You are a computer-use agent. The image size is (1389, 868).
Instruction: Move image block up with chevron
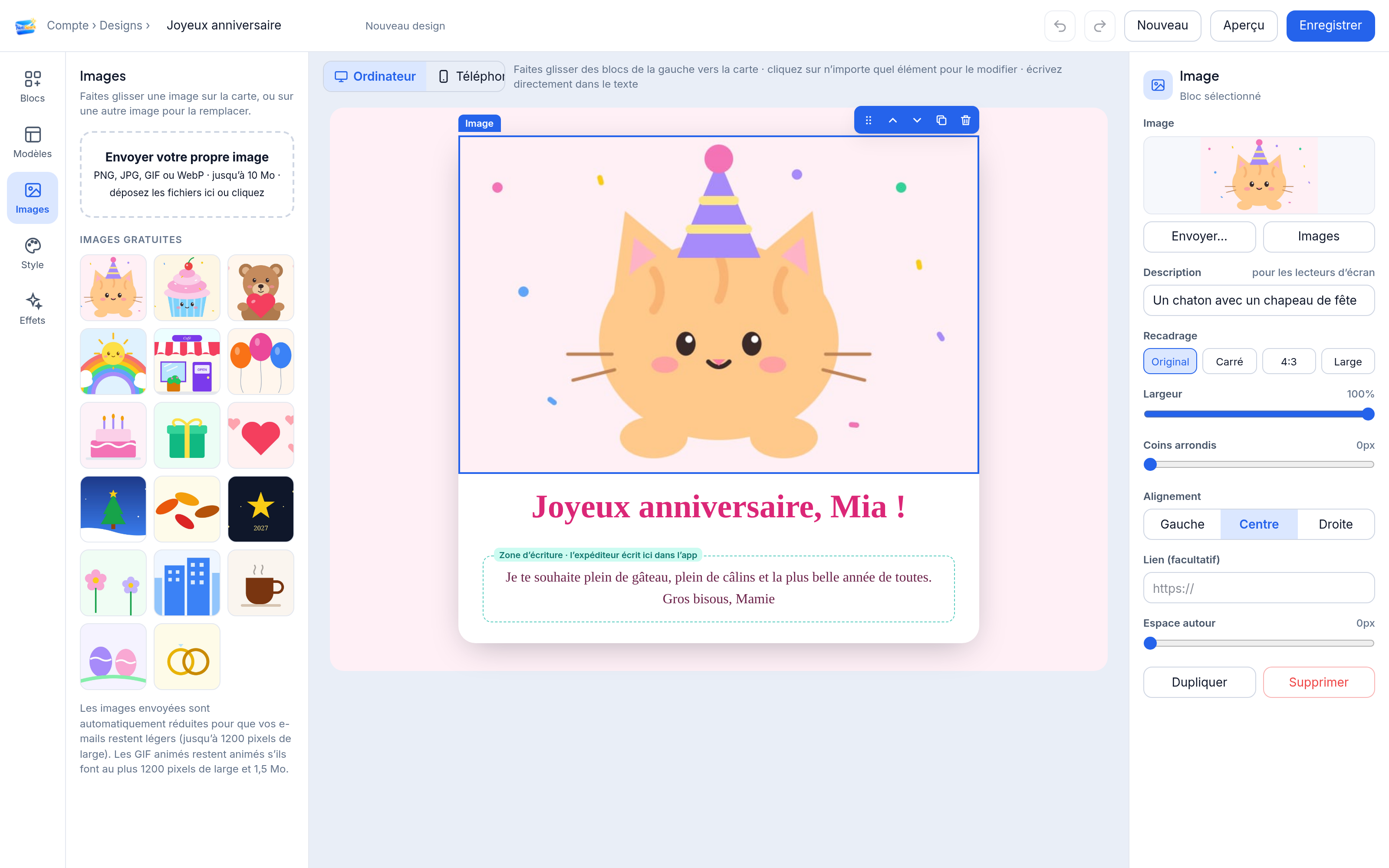pyautogui.click(x=892, y=121)
